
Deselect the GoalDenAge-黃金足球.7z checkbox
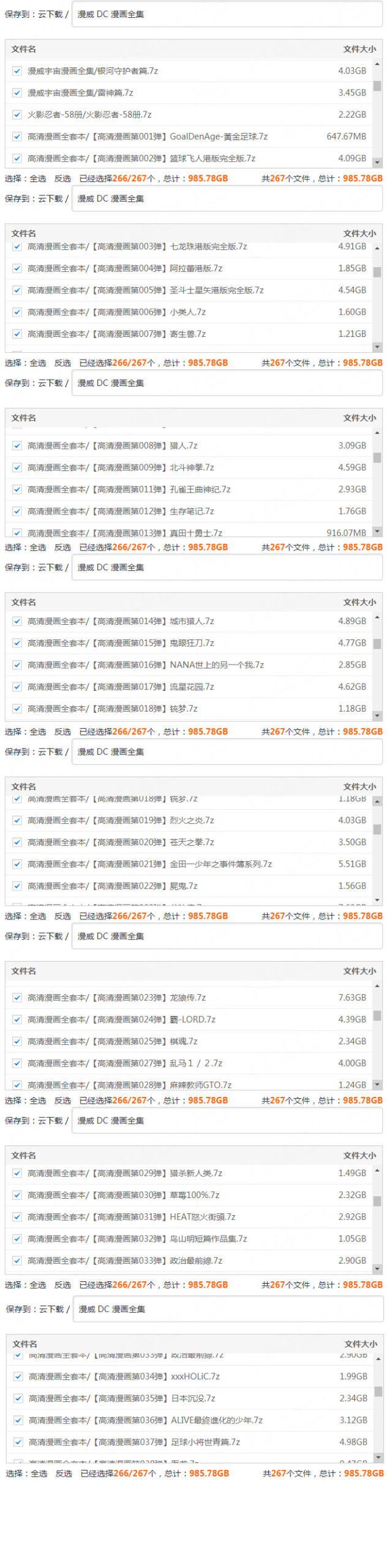(17, 137)
